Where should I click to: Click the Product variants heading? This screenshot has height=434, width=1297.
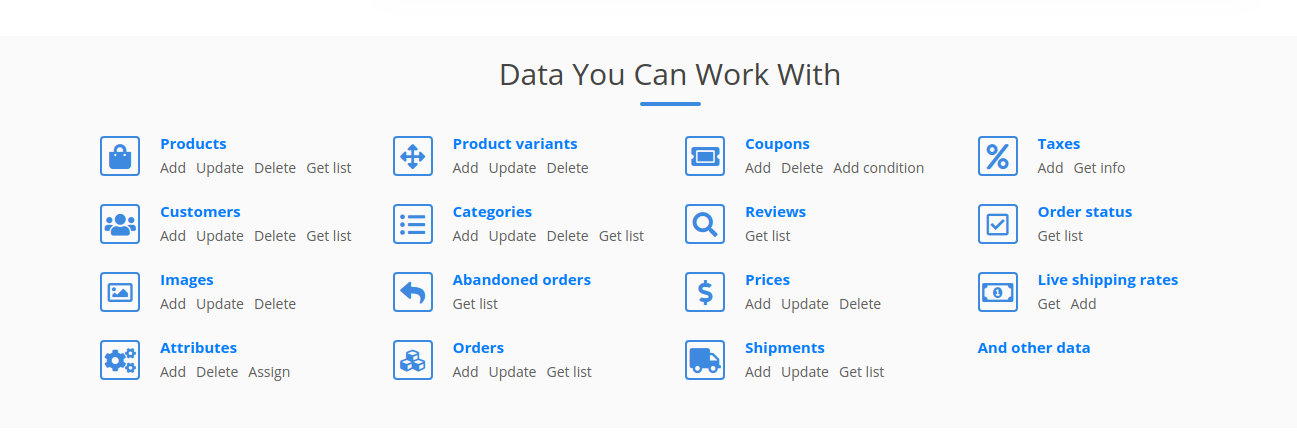pos(515,144)
